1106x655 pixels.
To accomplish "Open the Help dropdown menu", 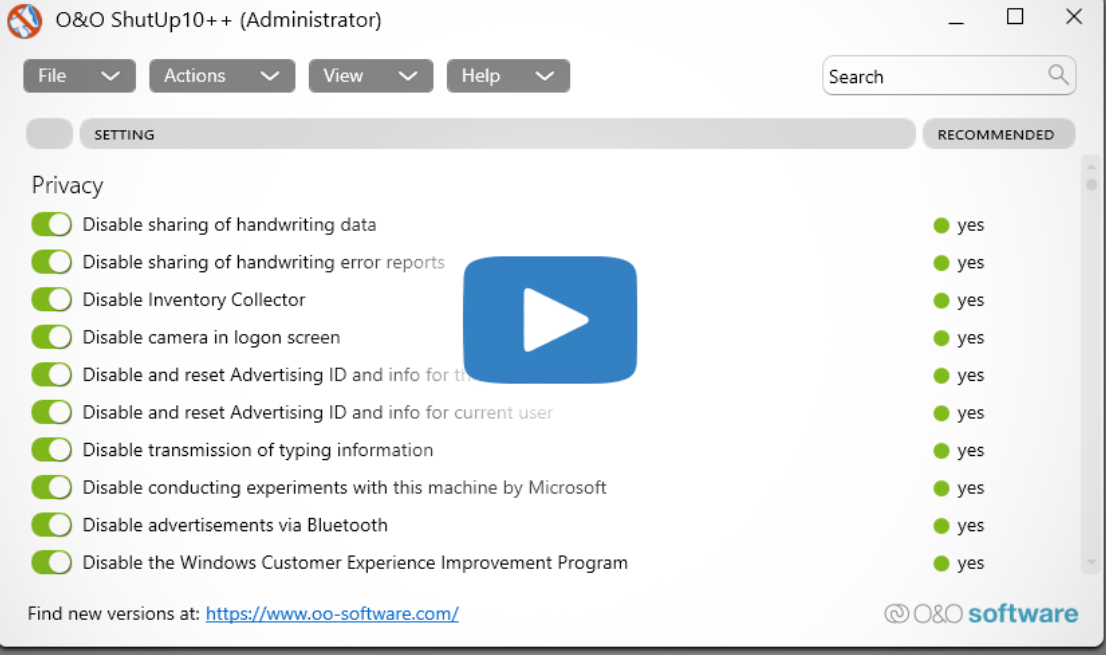I will click(508, 76).
